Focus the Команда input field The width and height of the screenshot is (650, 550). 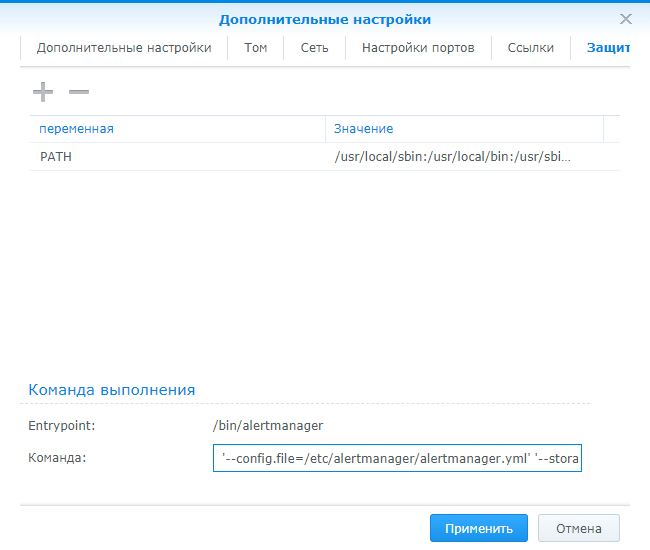(398, 459)
